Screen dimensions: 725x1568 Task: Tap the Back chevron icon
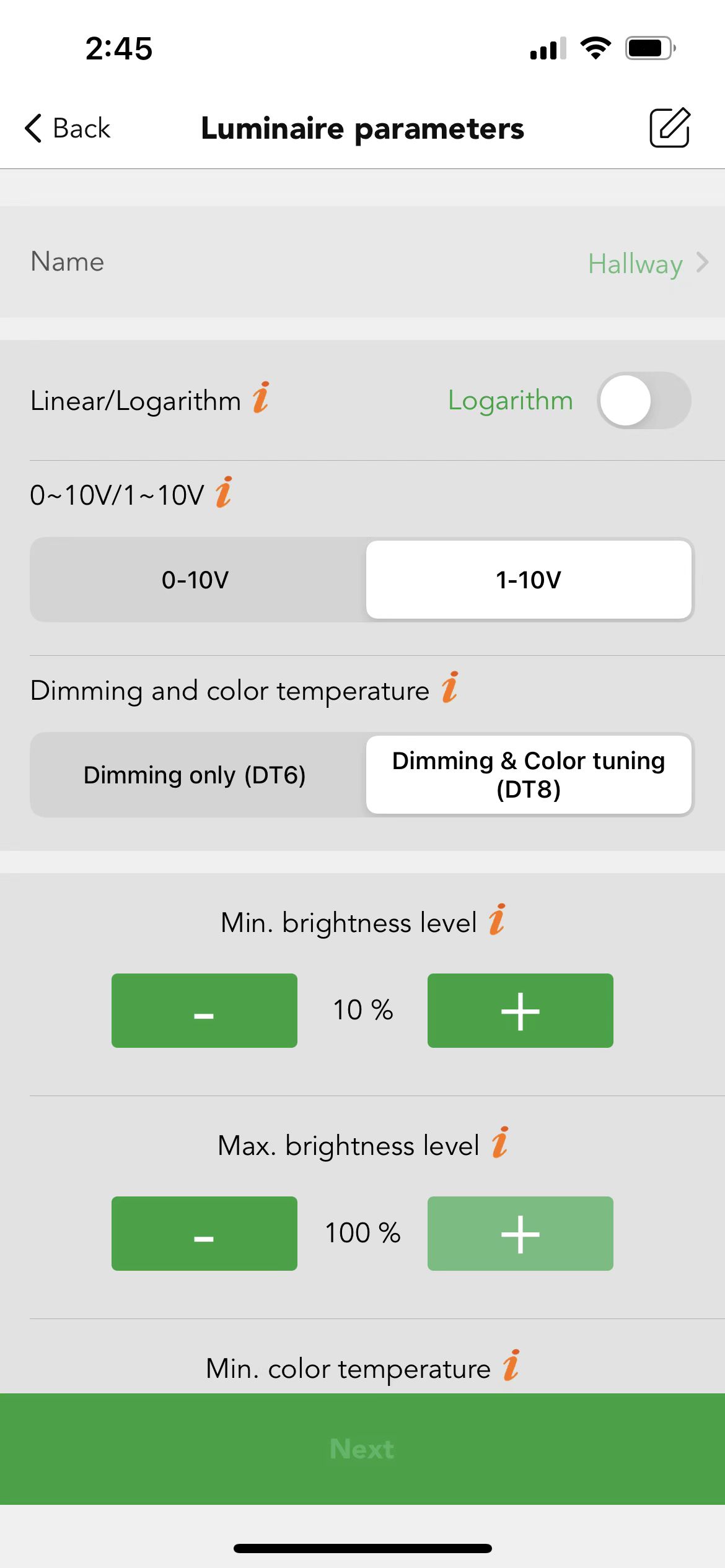click(x=33, y=128)
